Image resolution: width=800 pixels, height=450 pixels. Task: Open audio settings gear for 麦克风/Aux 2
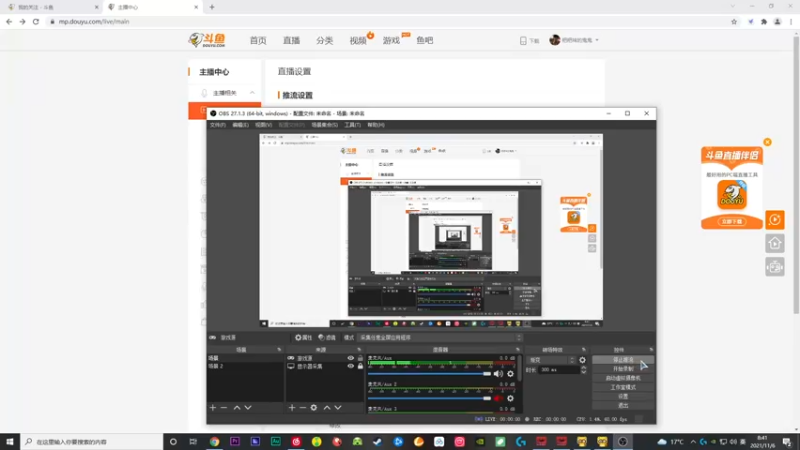click(510, 398)
